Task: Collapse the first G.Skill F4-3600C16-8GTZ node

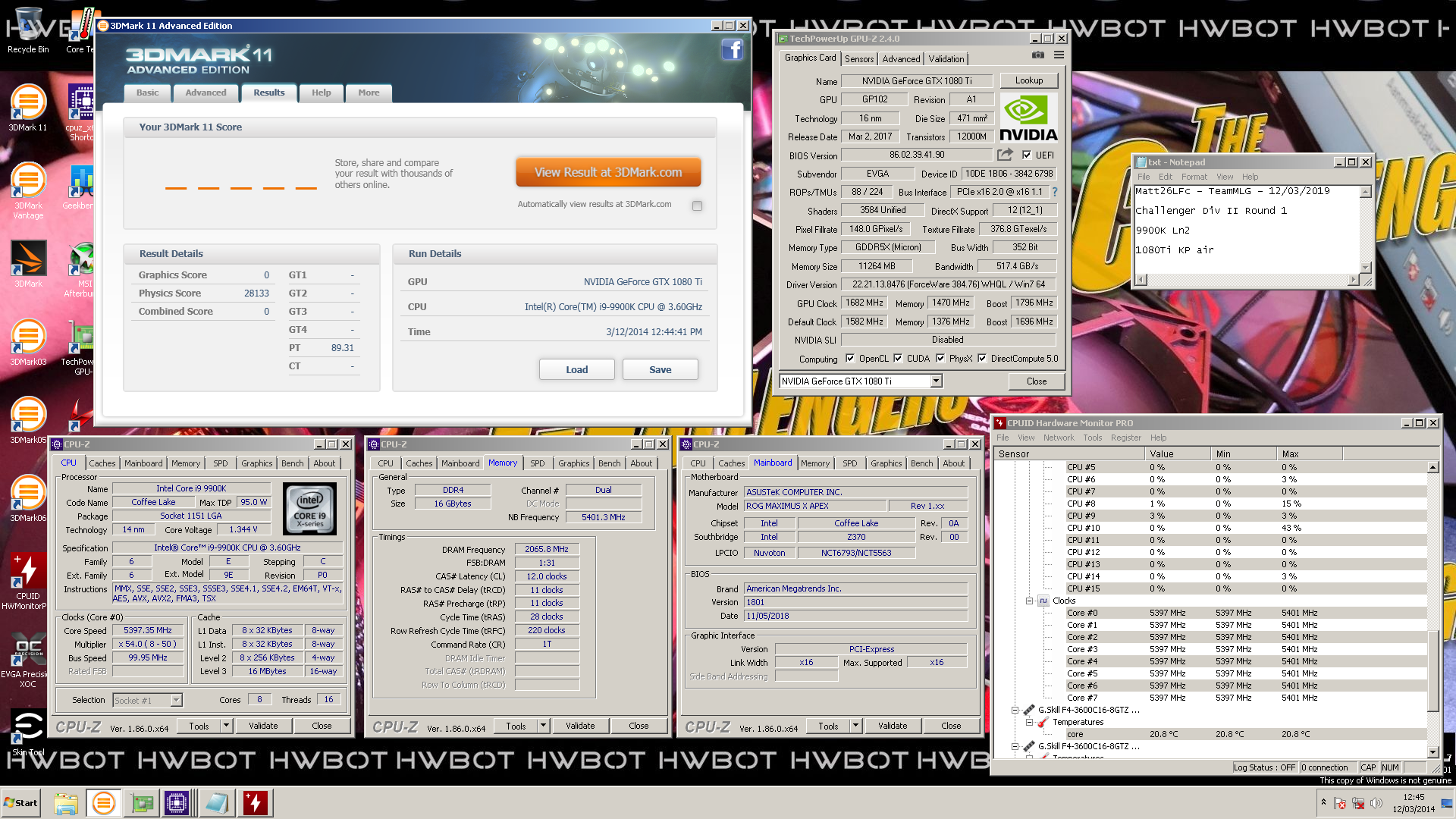Action: pos(1015,711)
